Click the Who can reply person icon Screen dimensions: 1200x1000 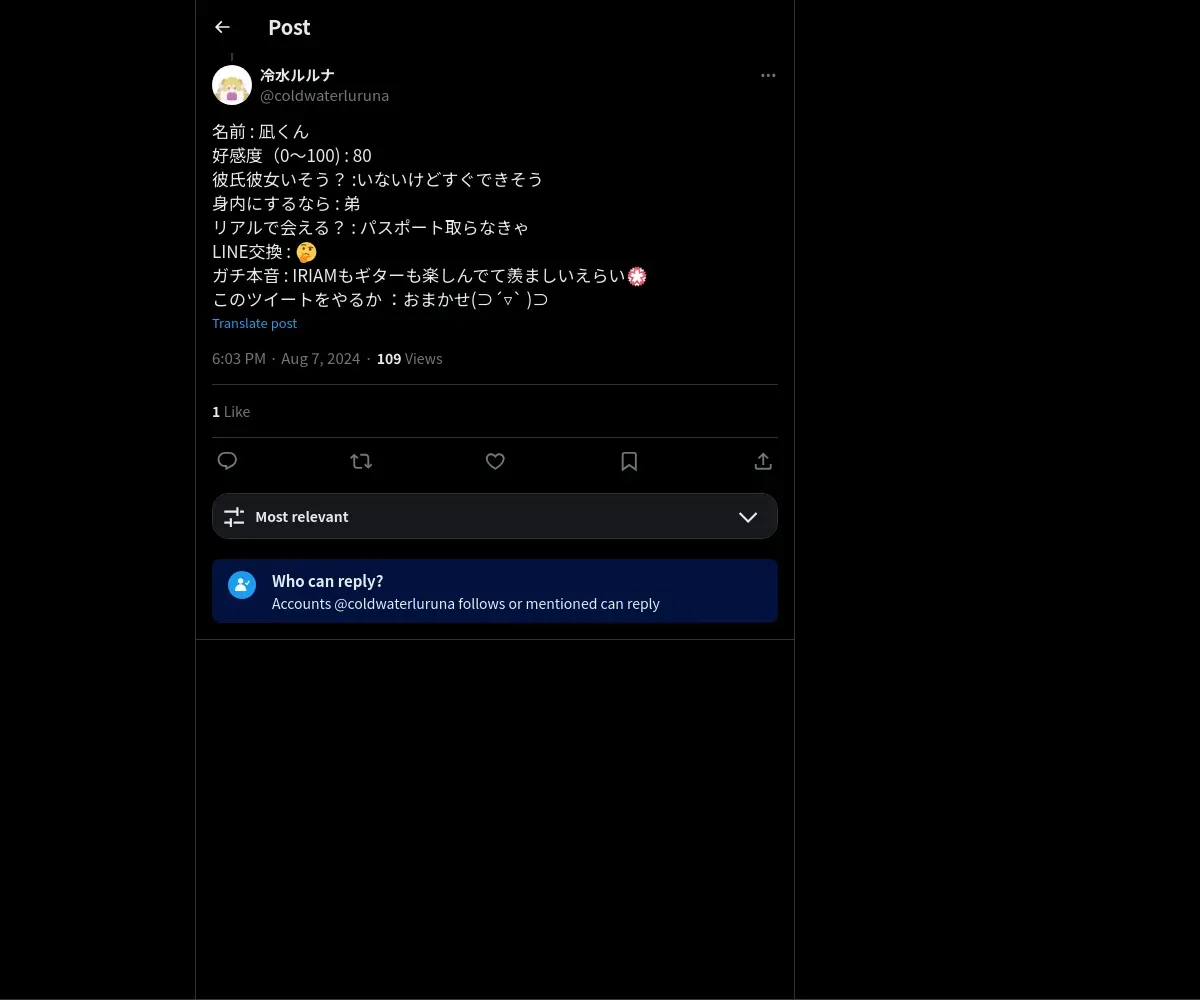pyautogui.click(x=242, y=585)
